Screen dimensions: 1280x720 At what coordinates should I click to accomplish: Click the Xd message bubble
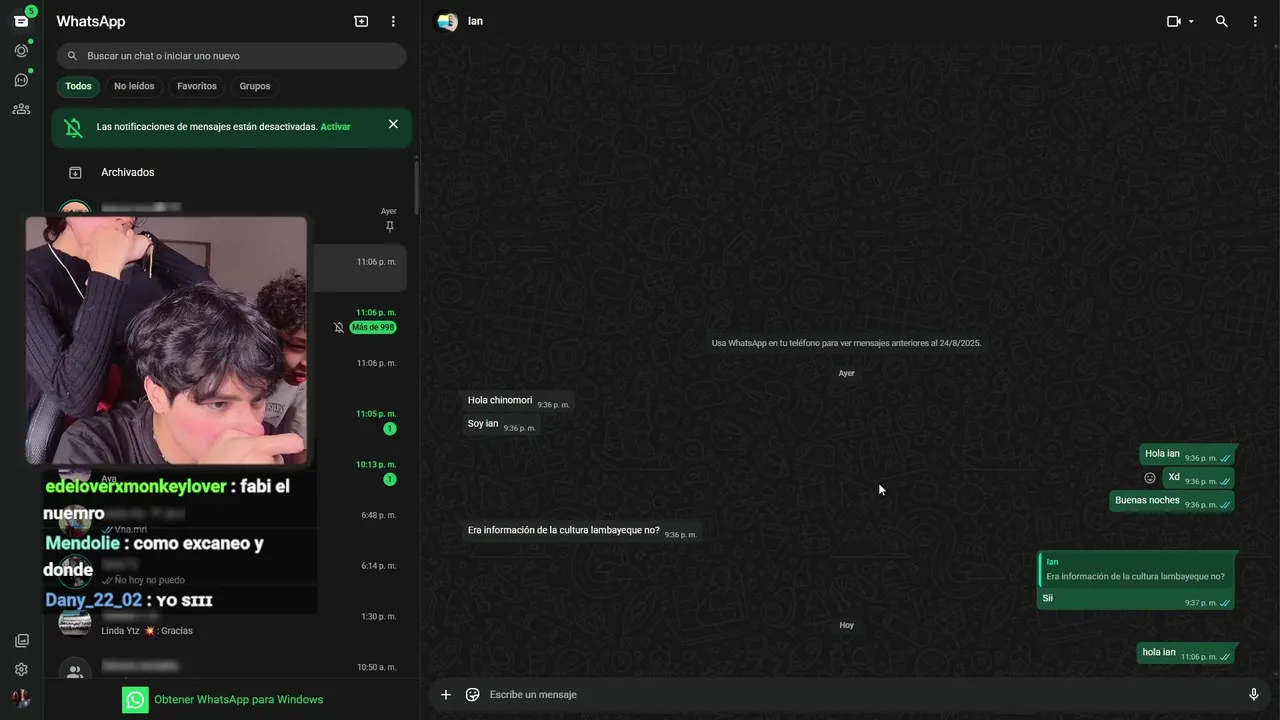point(1198,478)
